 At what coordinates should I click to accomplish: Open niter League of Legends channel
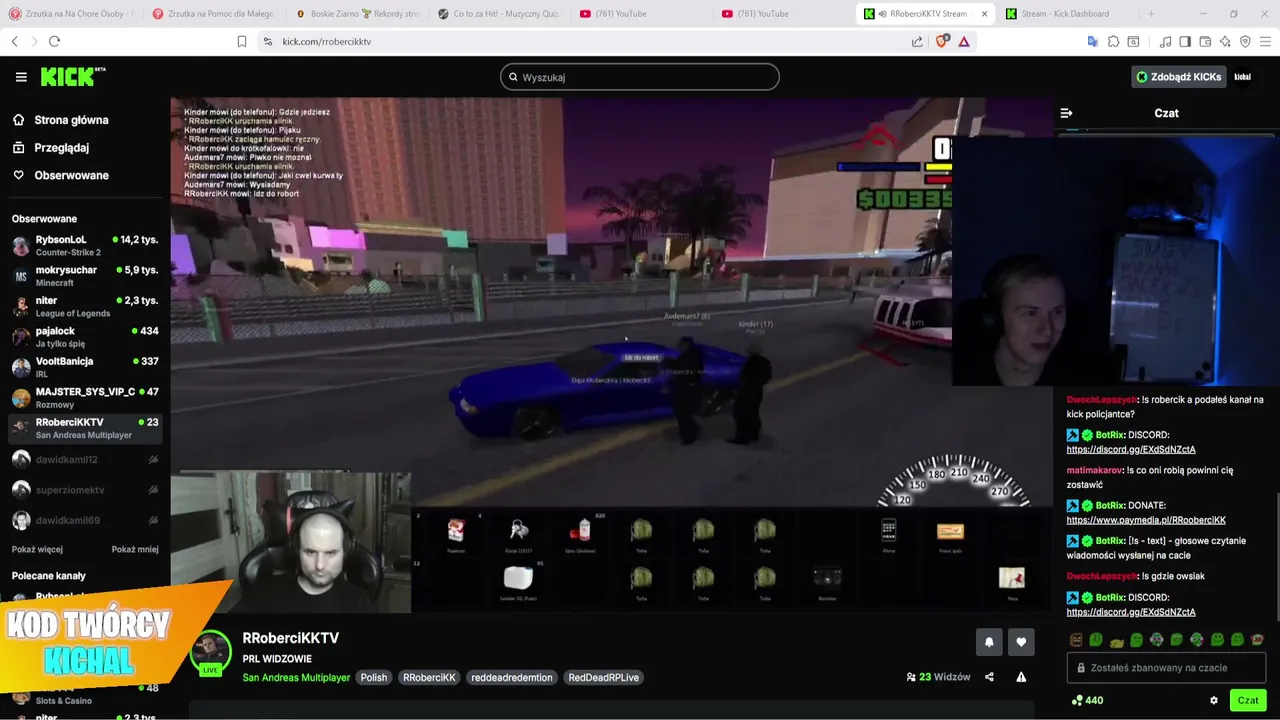[85, 306]
